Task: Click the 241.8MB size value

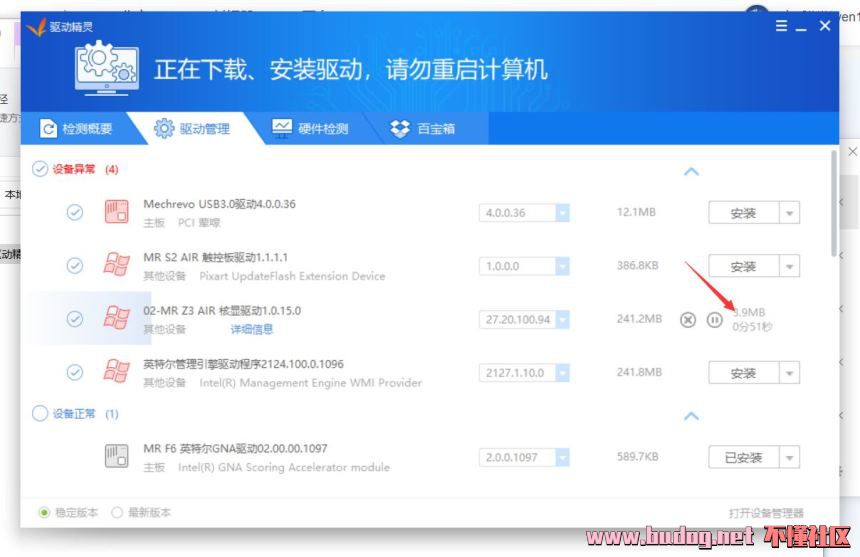Action: pos(639,372)
